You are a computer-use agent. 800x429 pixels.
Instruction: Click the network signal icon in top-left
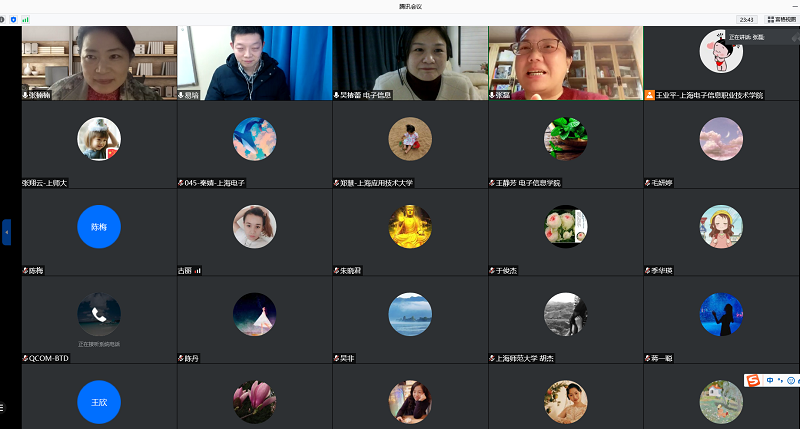tap(25, 19)
